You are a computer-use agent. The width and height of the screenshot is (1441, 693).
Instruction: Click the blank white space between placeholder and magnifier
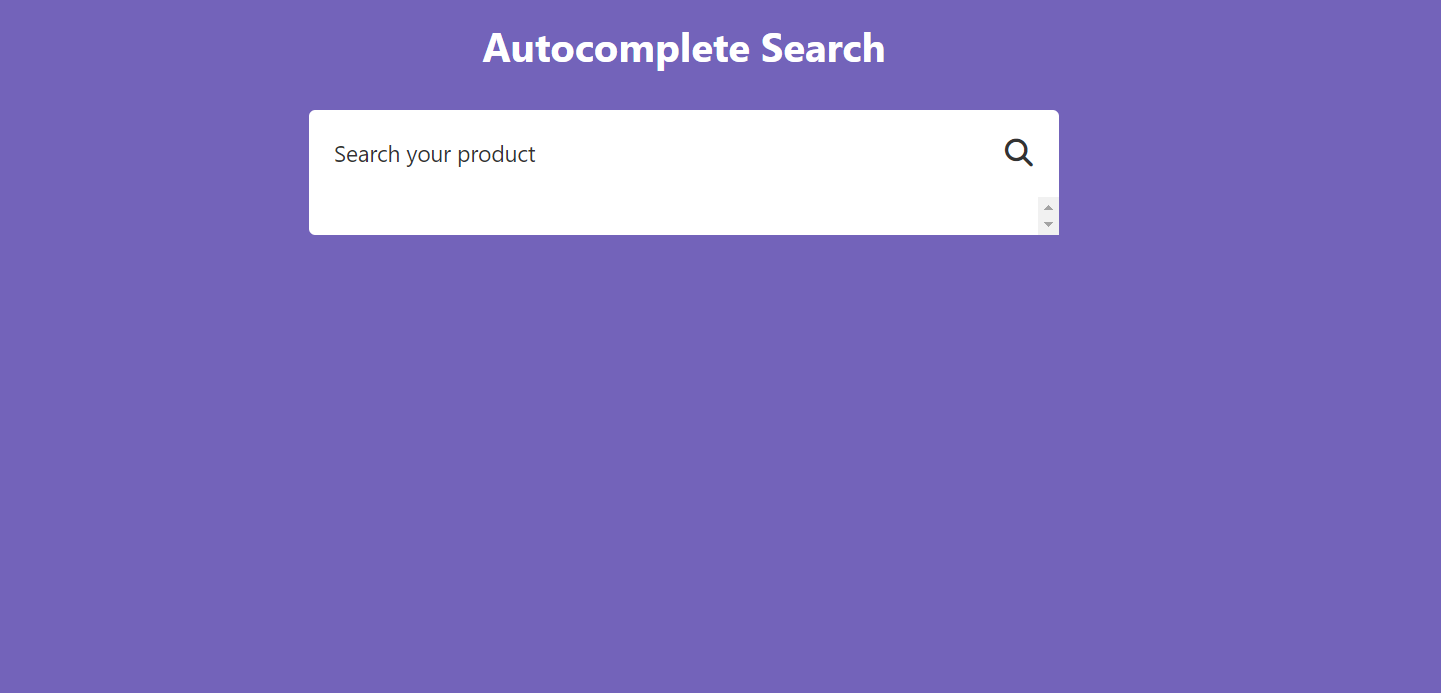pos(770,154)
